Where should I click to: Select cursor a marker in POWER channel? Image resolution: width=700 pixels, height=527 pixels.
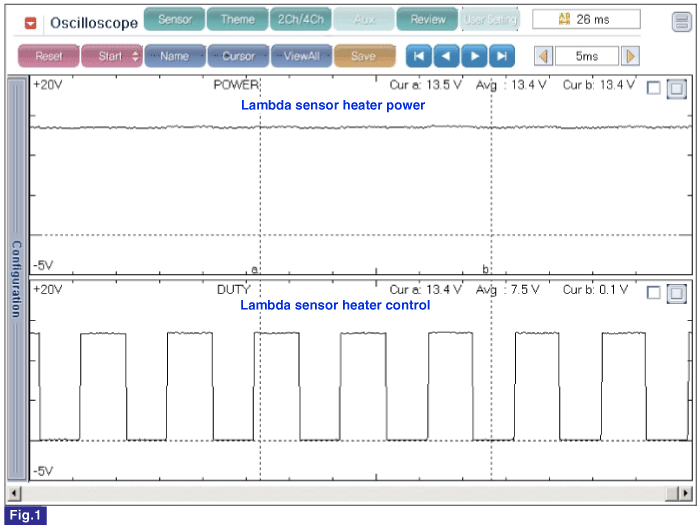254,269
